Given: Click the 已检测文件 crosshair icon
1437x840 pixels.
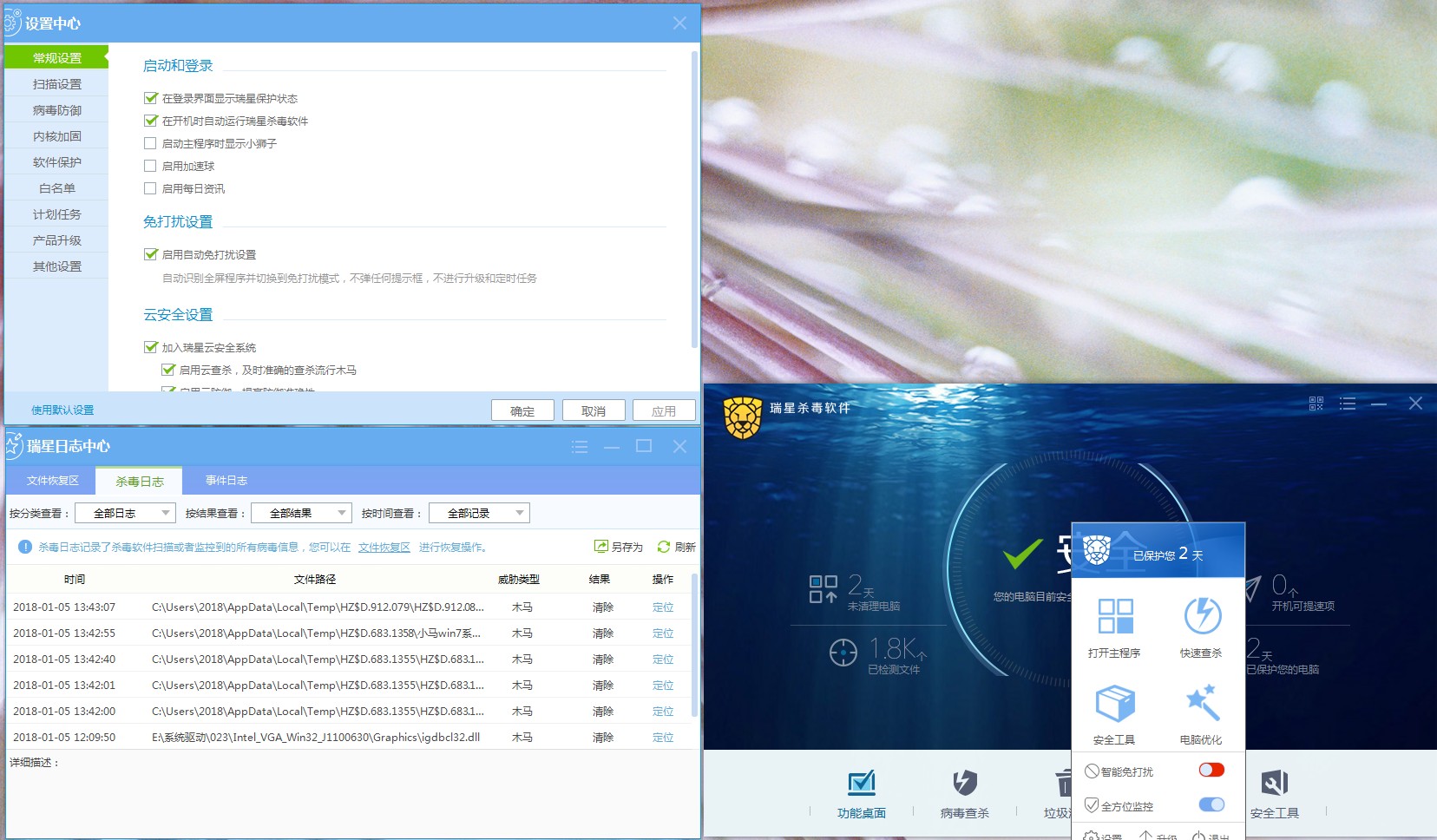Looking at the screenshot, I should point(843,652).
